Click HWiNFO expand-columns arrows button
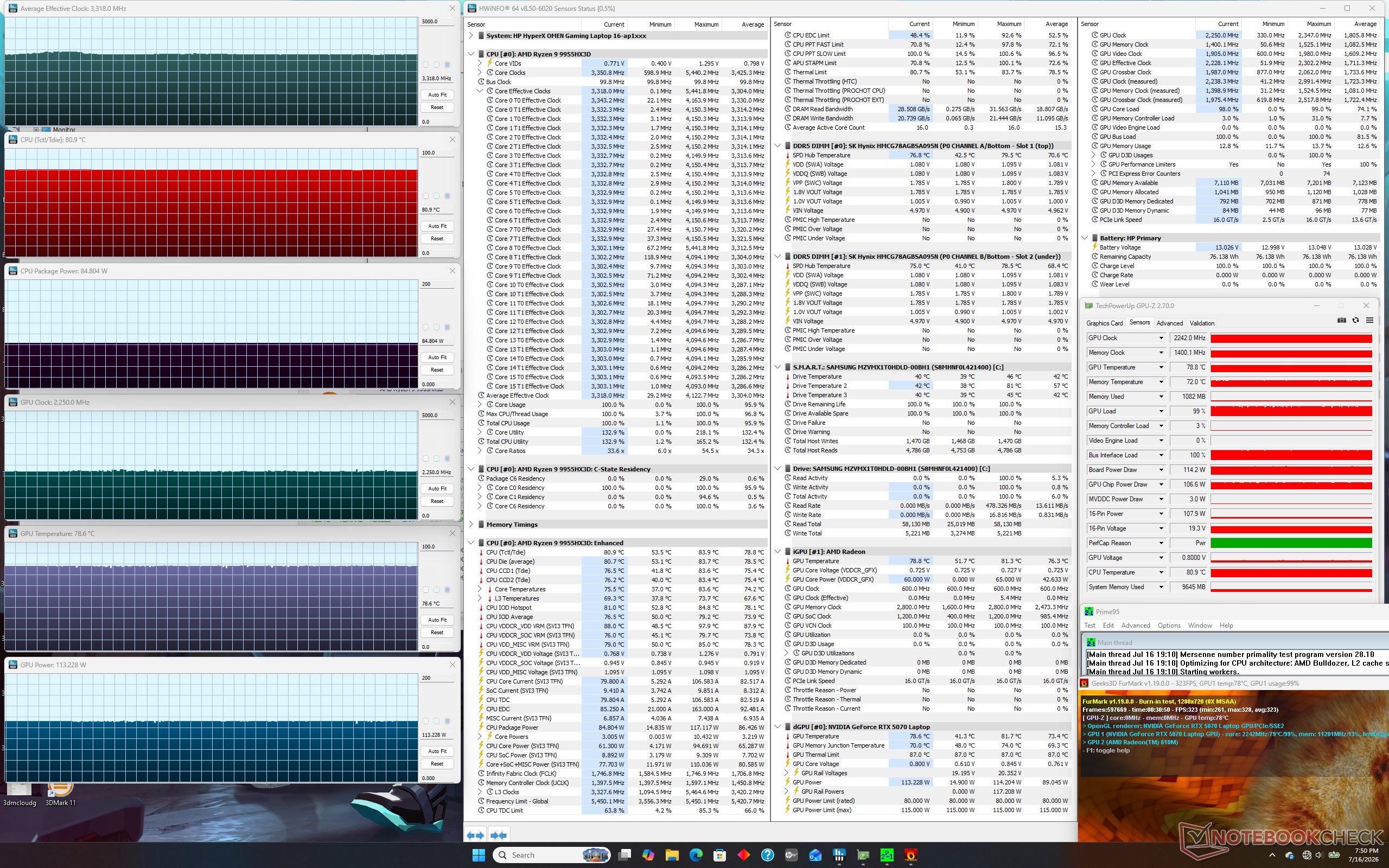This screenshot has height=868, width=1389. [x=475, y=835]
